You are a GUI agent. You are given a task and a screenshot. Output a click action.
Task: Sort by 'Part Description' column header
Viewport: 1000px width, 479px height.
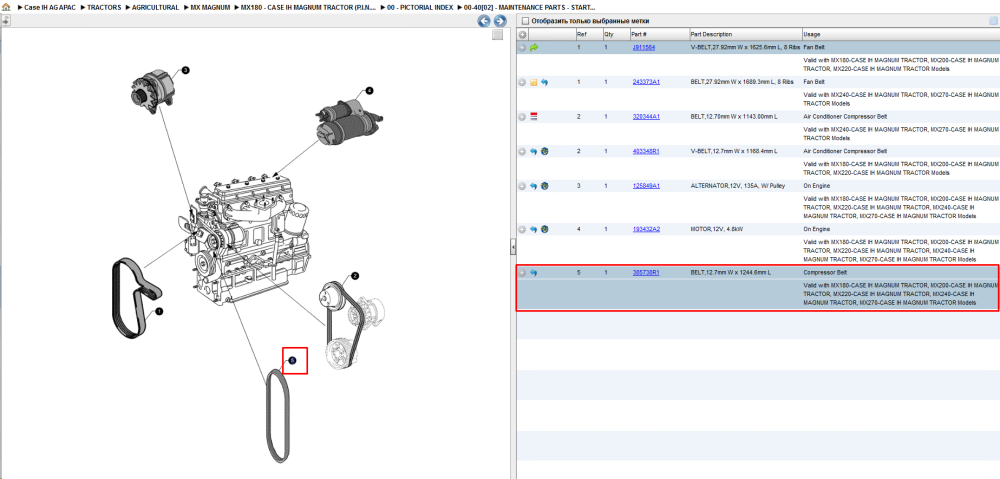coord(746,34)
